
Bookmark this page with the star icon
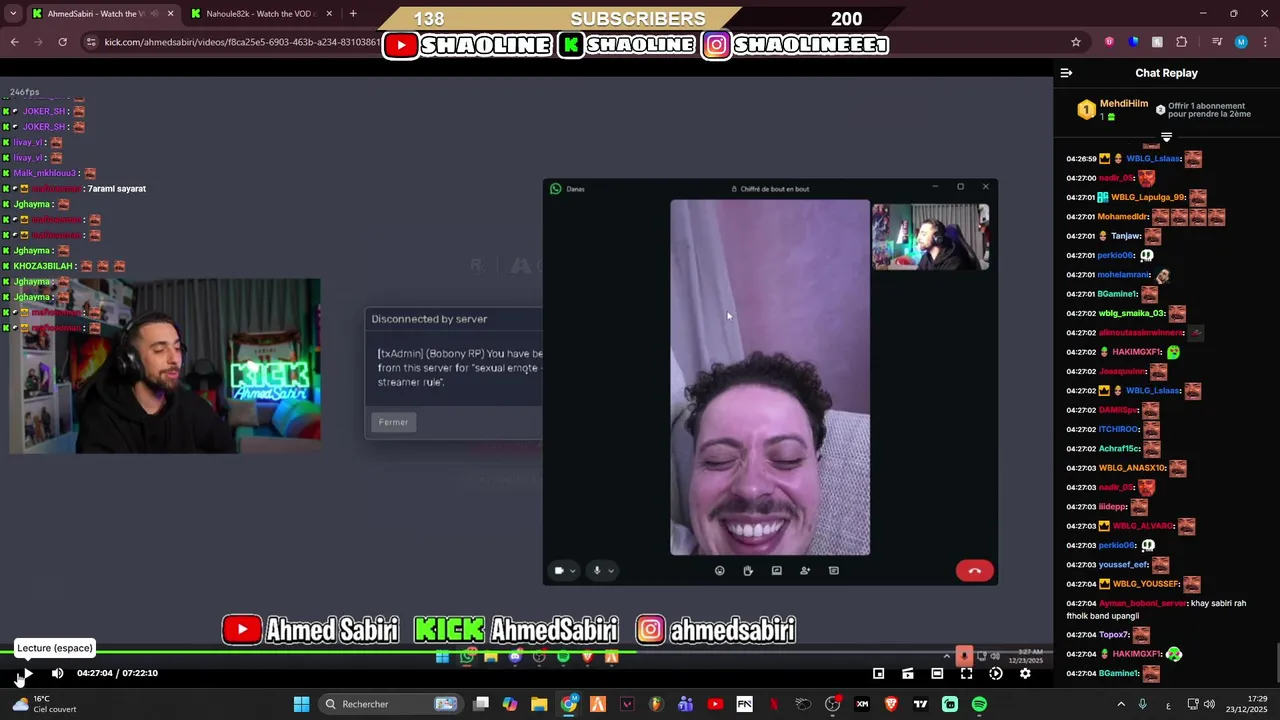pyautogui.click(x=1076, y=42)
